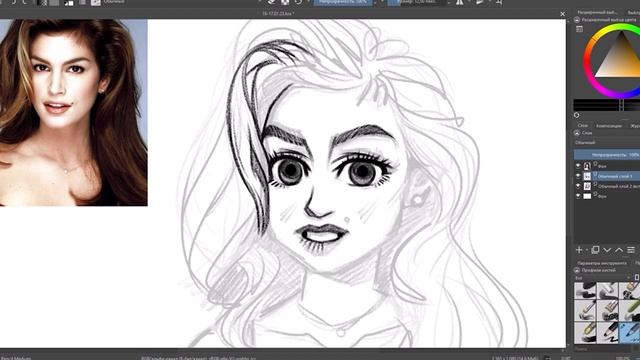Switch to Параметры инструмента tab

tap(602, 263)
